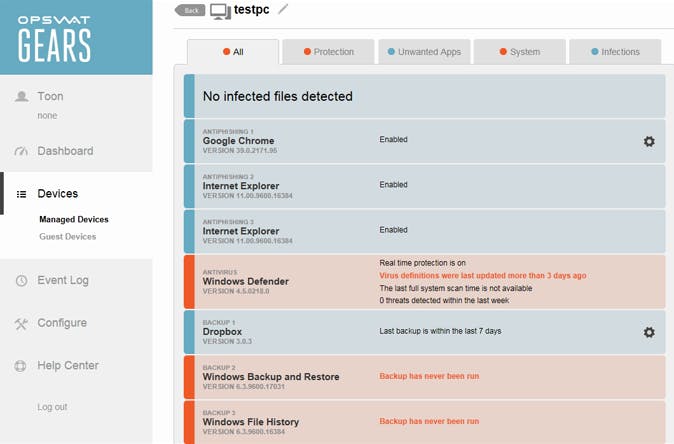Select Internet Explorer under Antiphishing 2
The image size is (674, 444).
[241, 186]
